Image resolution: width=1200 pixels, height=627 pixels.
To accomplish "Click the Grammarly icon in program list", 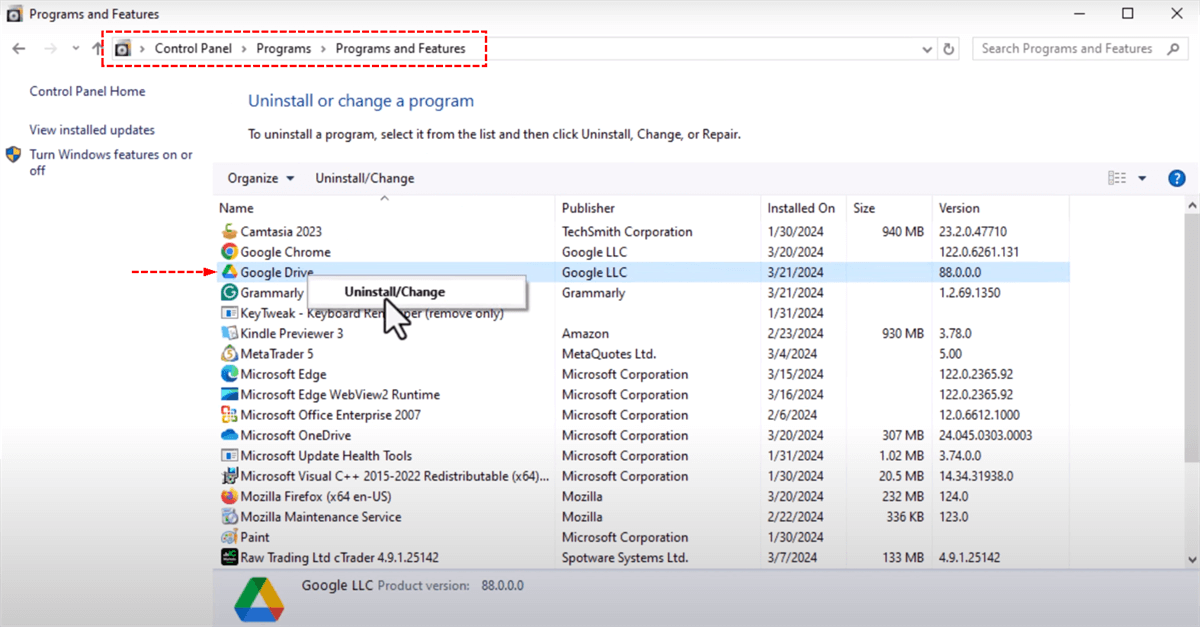I will [x=229, y=293].
